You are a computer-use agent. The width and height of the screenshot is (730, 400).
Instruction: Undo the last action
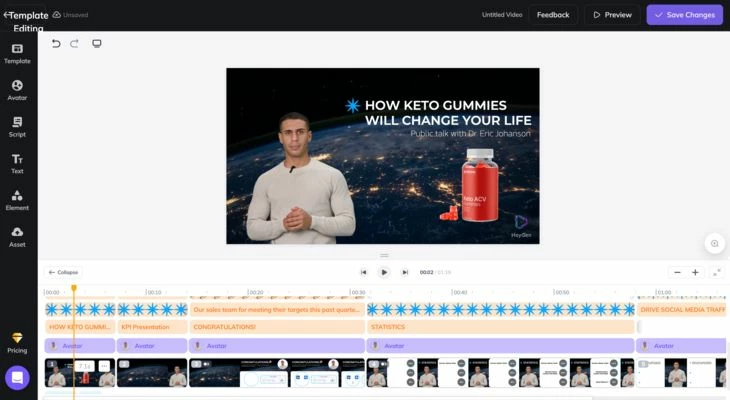click(x=56, y=44)
